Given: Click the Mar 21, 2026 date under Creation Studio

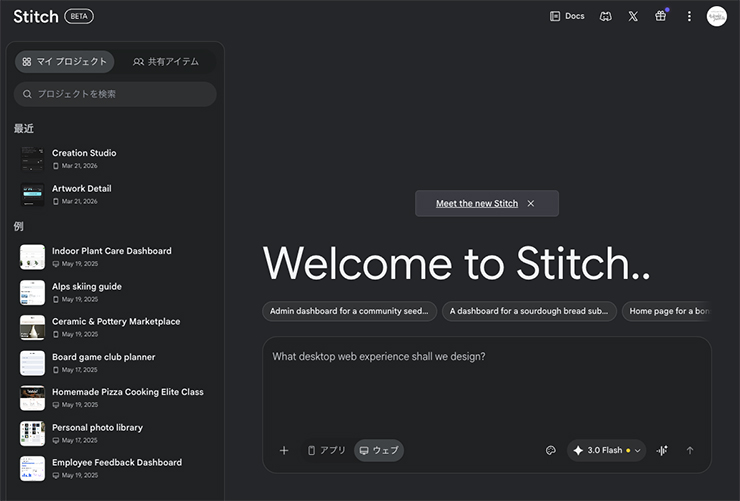Looking at the screenshot, I should tap(79, 166).
